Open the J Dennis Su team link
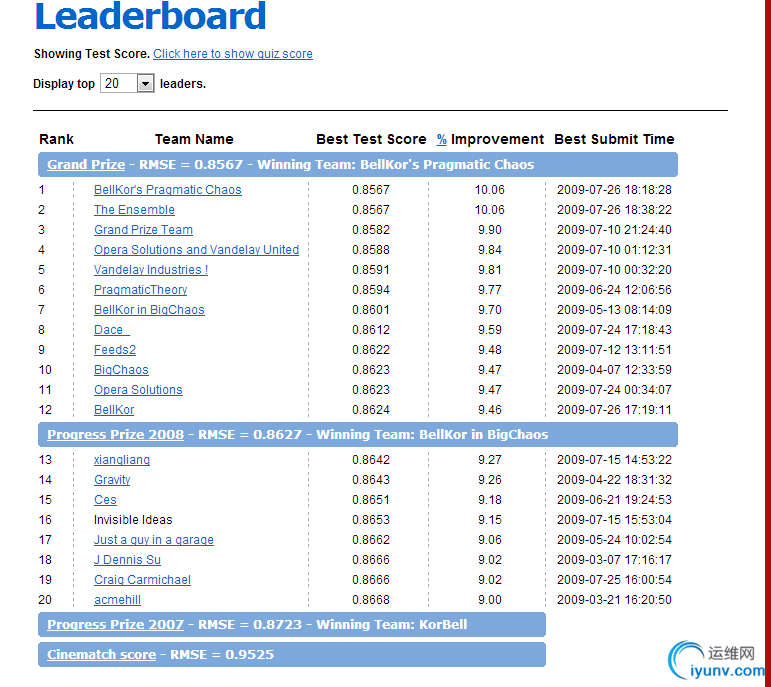This screenshot has height=687, width=771. (127, 560)
